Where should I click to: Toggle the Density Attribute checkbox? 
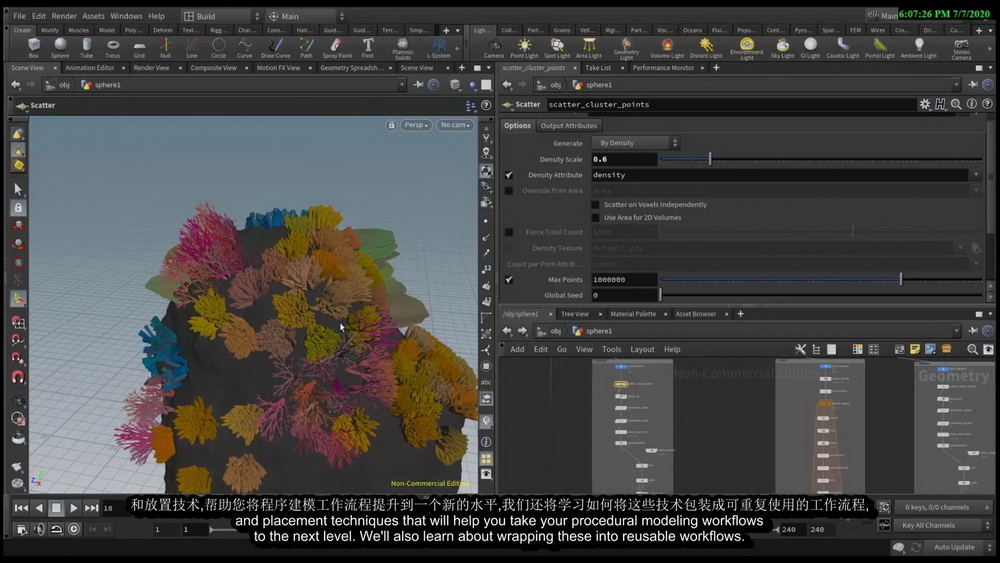click(x=509, y=175)
